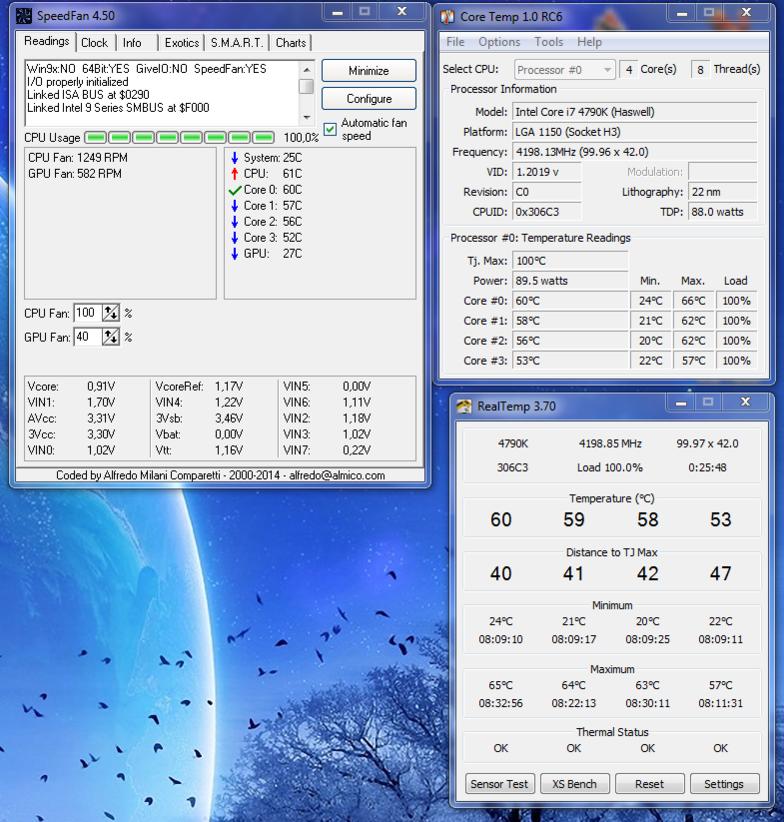Viewport: 784px width, 822px height.
Task: Click the 'GPU Fan: 582 RPM' reading
Action: coord(74,174)
